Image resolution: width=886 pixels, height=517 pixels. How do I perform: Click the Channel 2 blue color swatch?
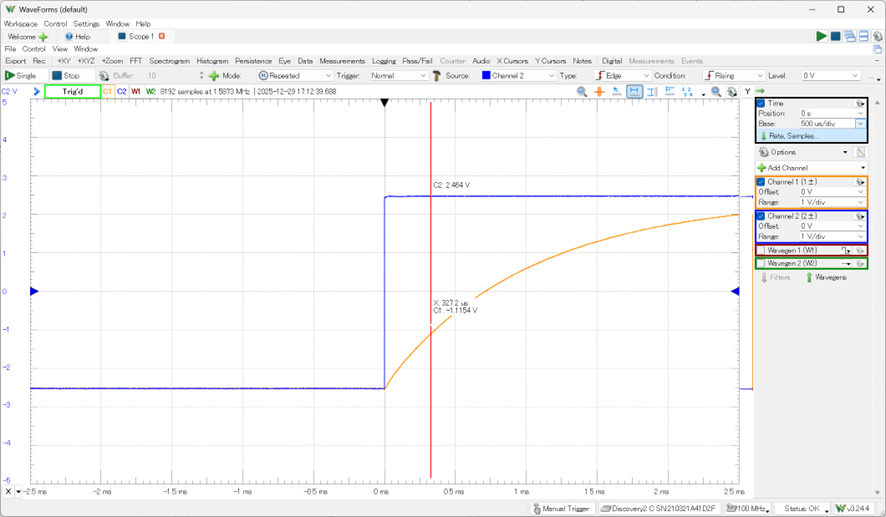point(486,75)
